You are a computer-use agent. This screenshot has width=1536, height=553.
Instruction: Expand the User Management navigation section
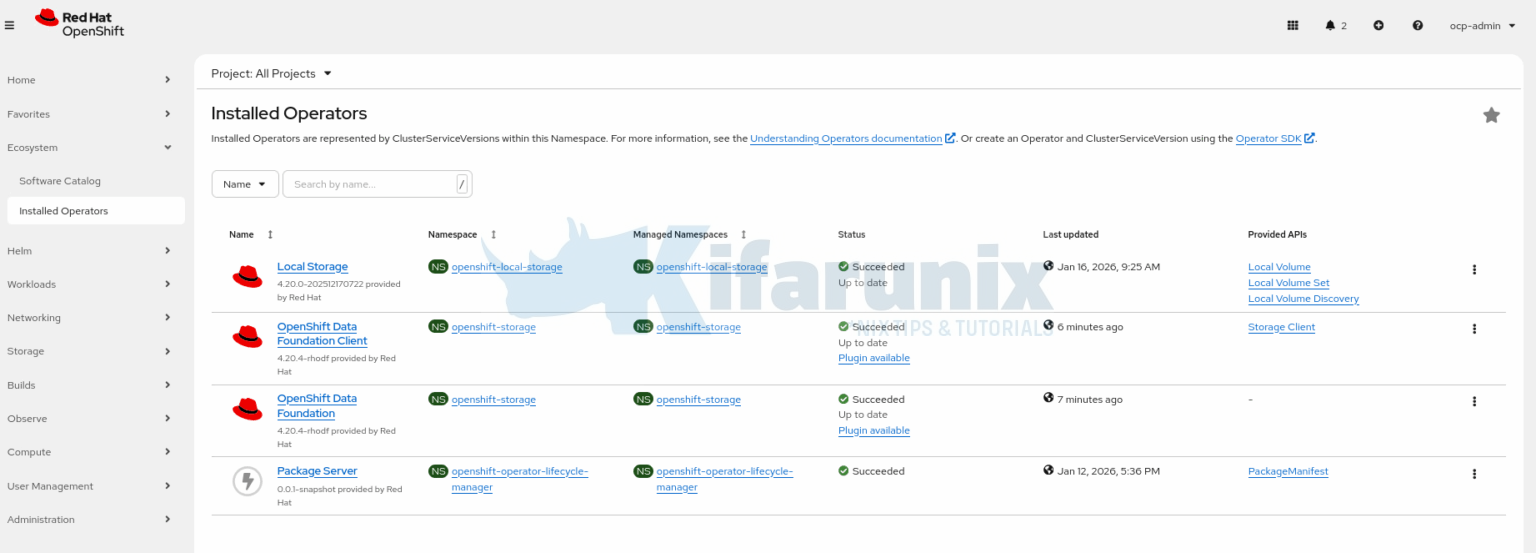89,486
